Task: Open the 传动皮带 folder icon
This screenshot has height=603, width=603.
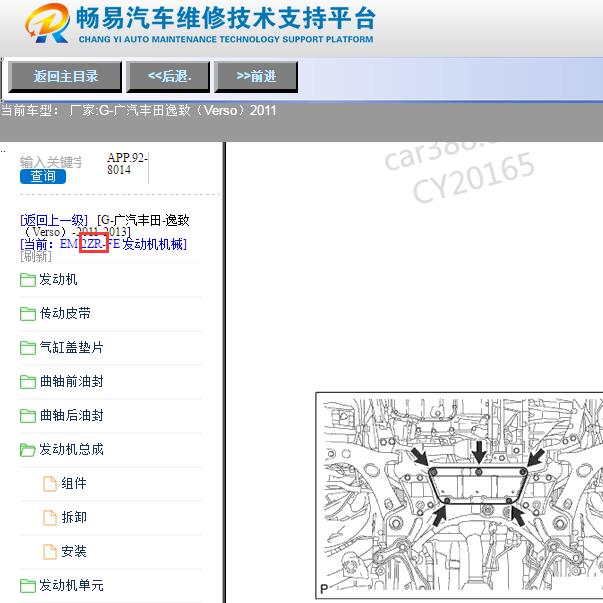Action: (x=28, y=314)
